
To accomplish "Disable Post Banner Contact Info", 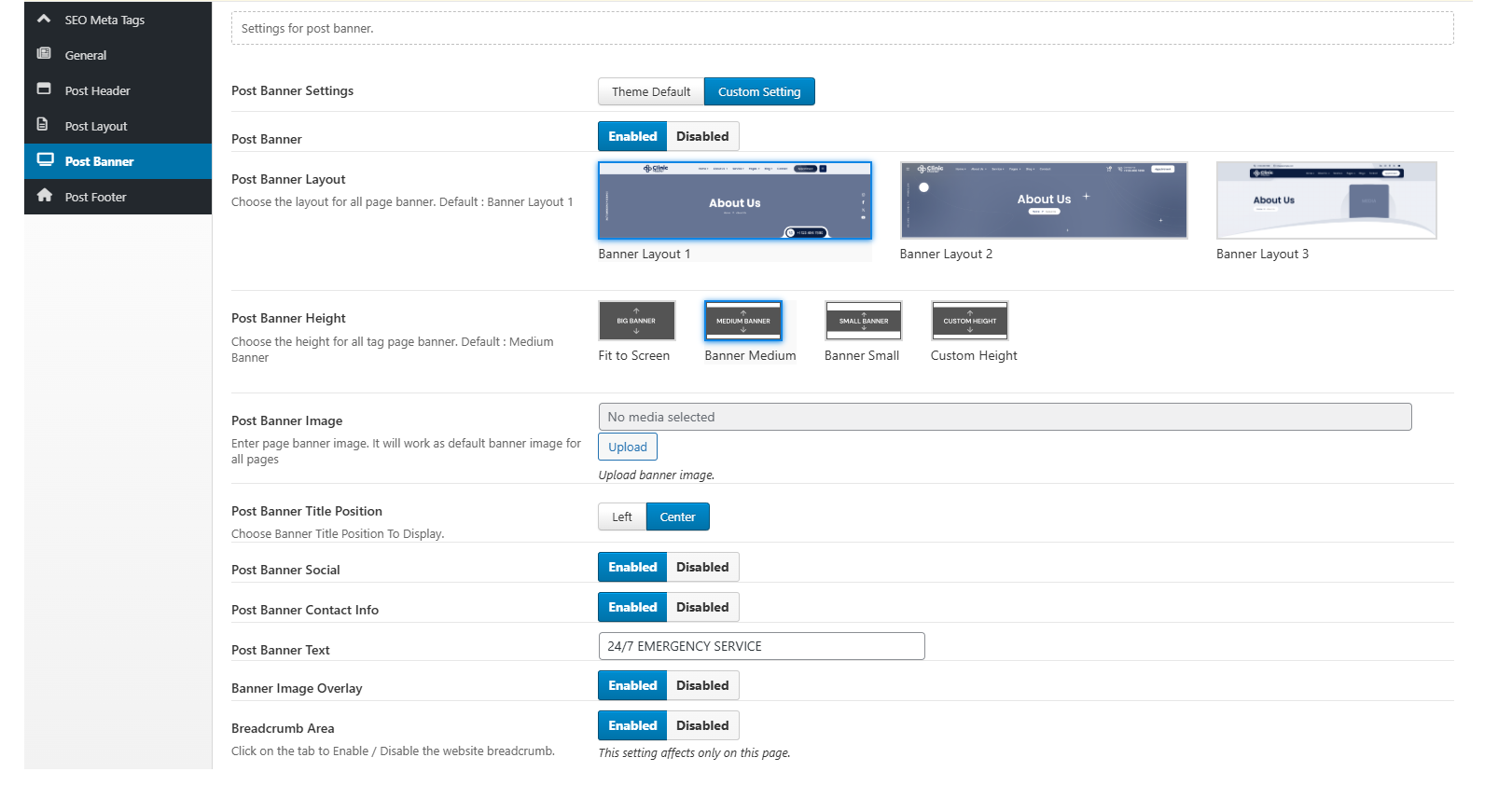I will pyautogui.click(x=702, y=607).
